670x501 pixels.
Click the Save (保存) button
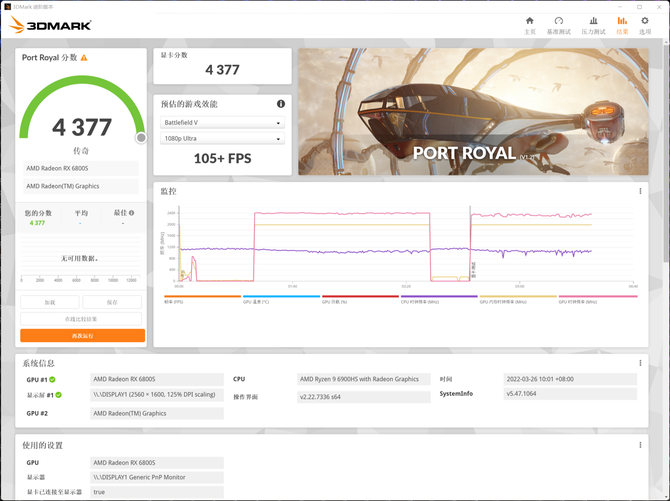coord(113,301)
